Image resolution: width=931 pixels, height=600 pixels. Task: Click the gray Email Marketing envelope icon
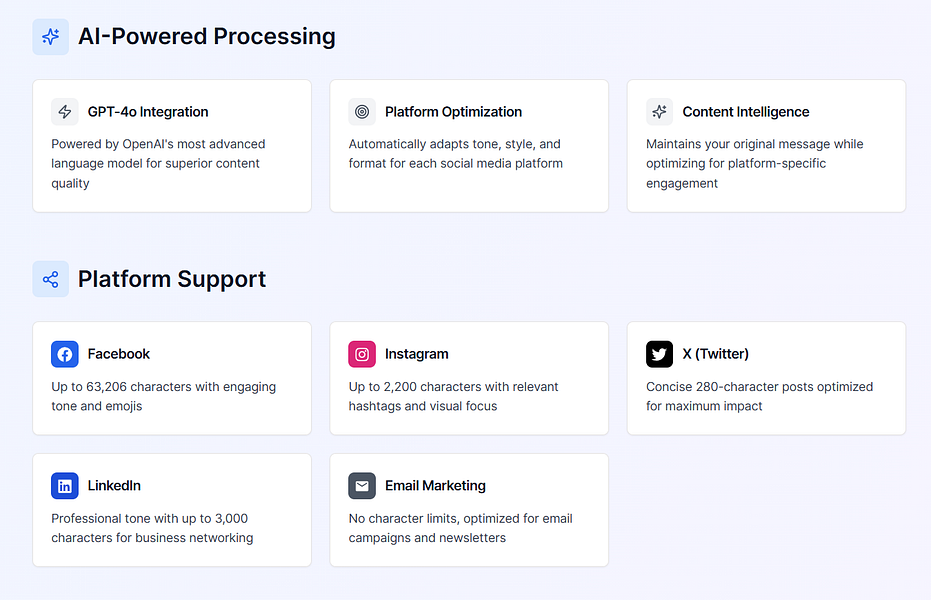362,486
